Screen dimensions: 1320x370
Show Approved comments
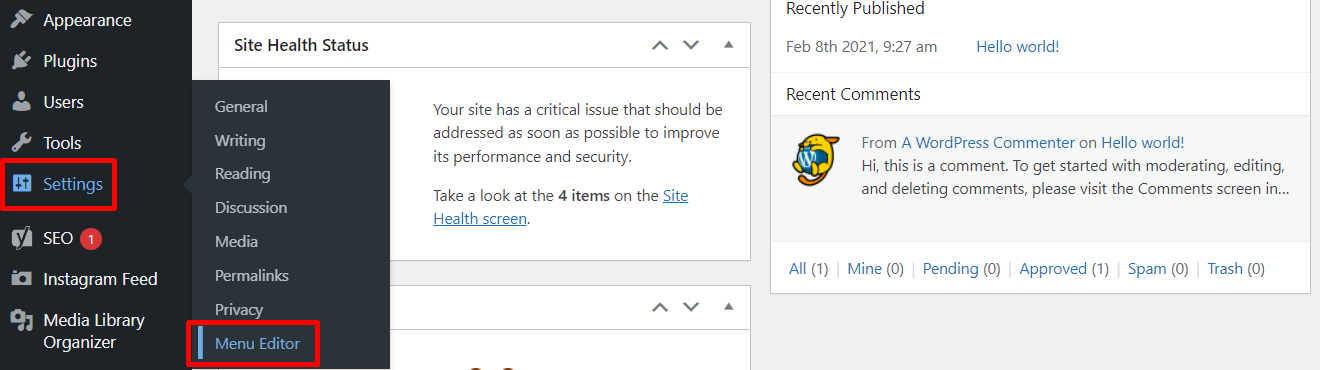(x=1064, y=268)
